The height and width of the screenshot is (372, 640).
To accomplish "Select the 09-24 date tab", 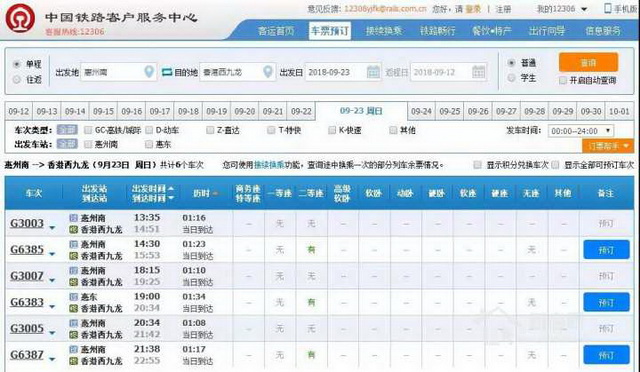I will pyautogui.click(x=422, y=111).
